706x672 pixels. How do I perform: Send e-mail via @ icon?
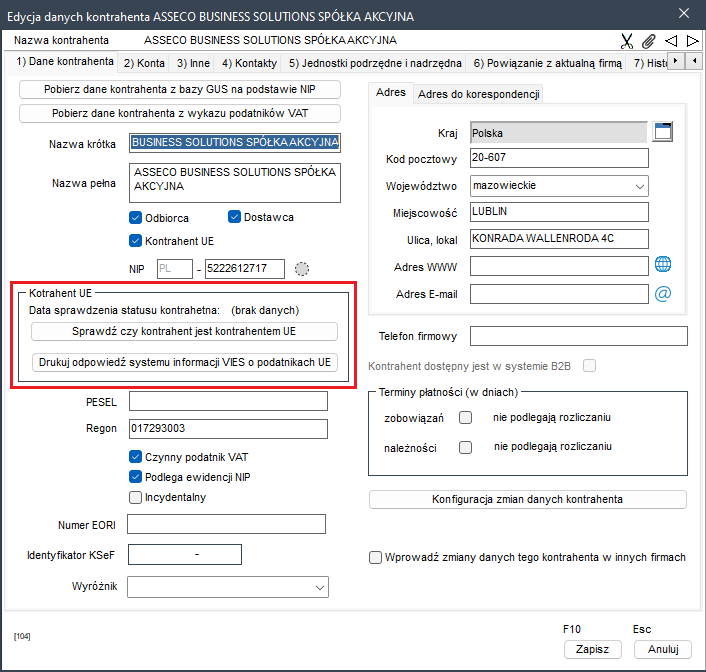click(662, 294)
